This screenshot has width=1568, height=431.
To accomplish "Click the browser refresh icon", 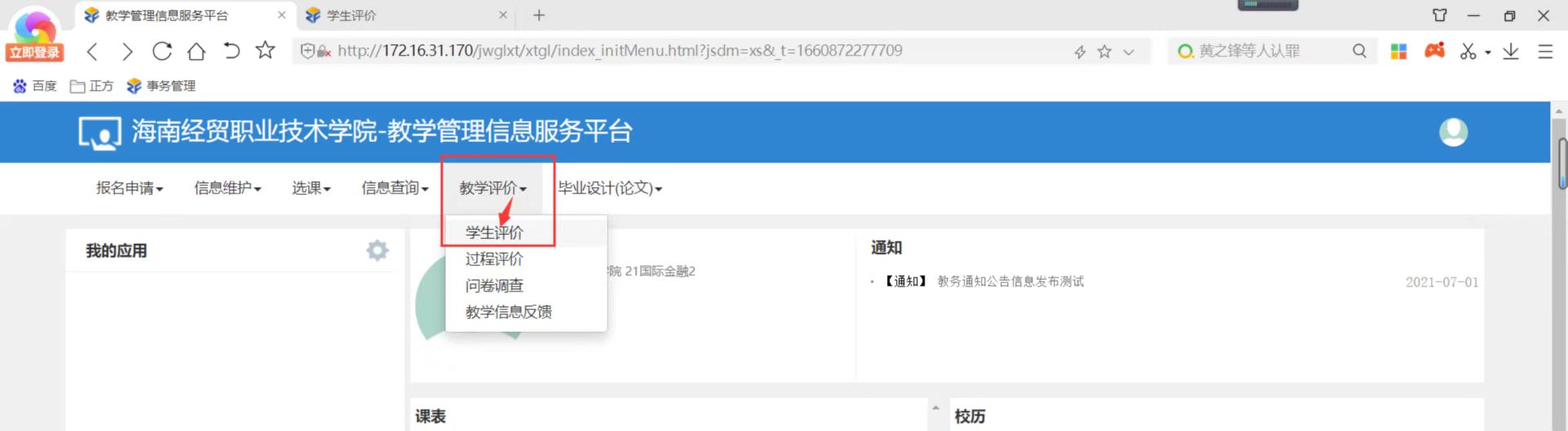I will pos(162,51).
